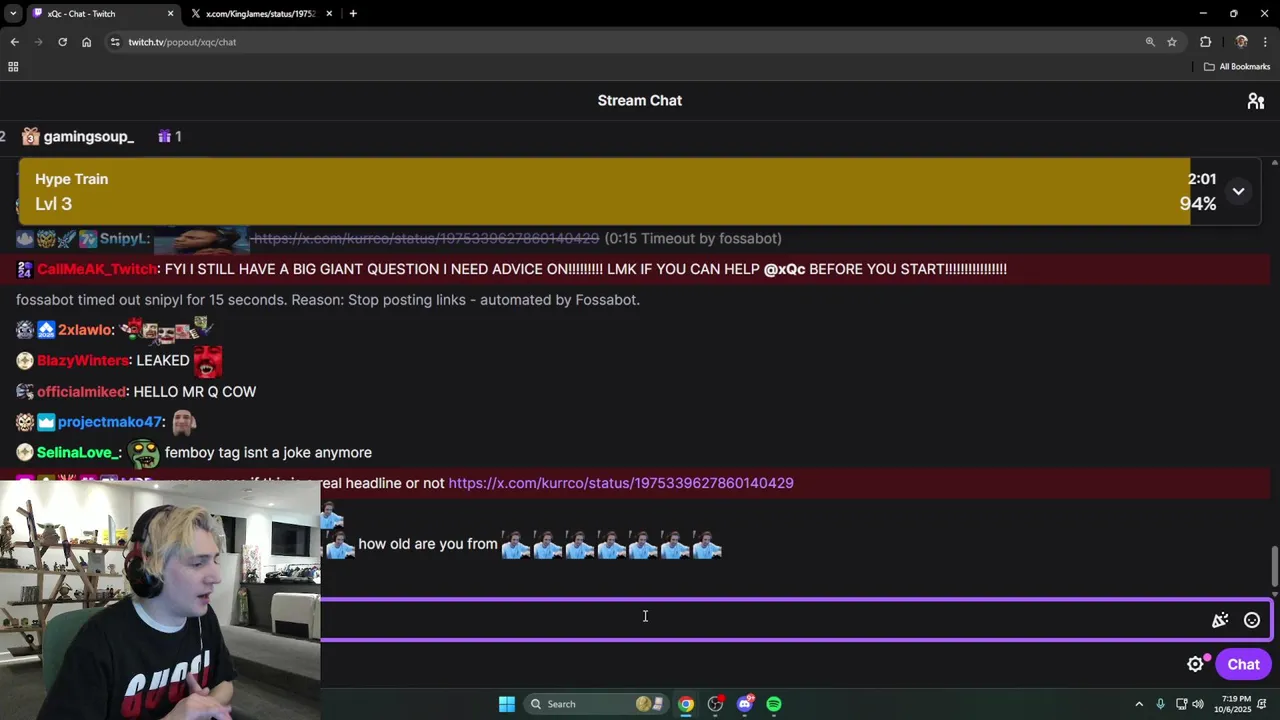This screenshot has width=1280, height=720.
Task: Open the zoom magnifier icon in address bar
Action: click(x=1150, y=42)
